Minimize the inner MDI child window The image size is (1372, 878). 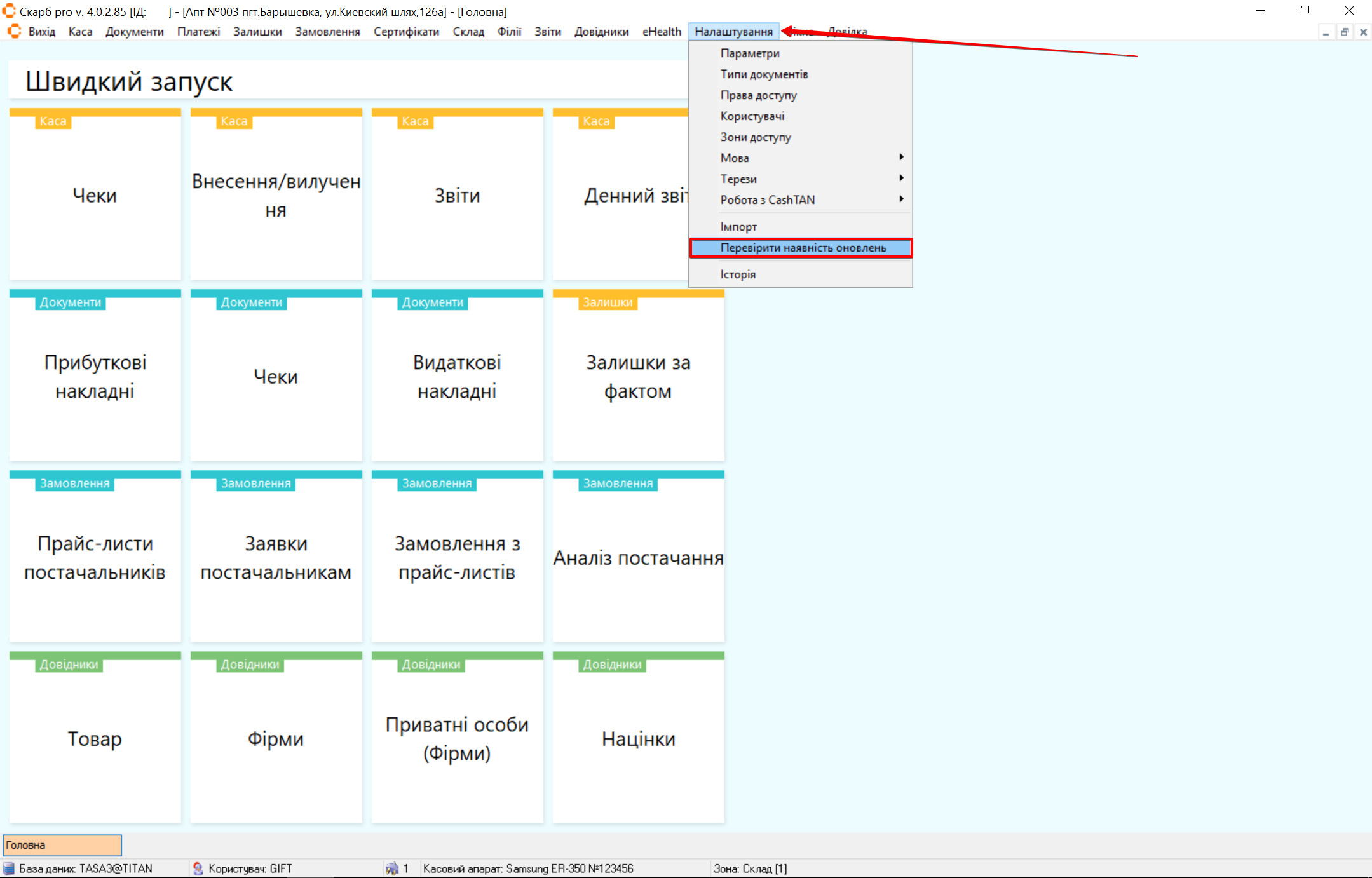tap(1326, 32)
